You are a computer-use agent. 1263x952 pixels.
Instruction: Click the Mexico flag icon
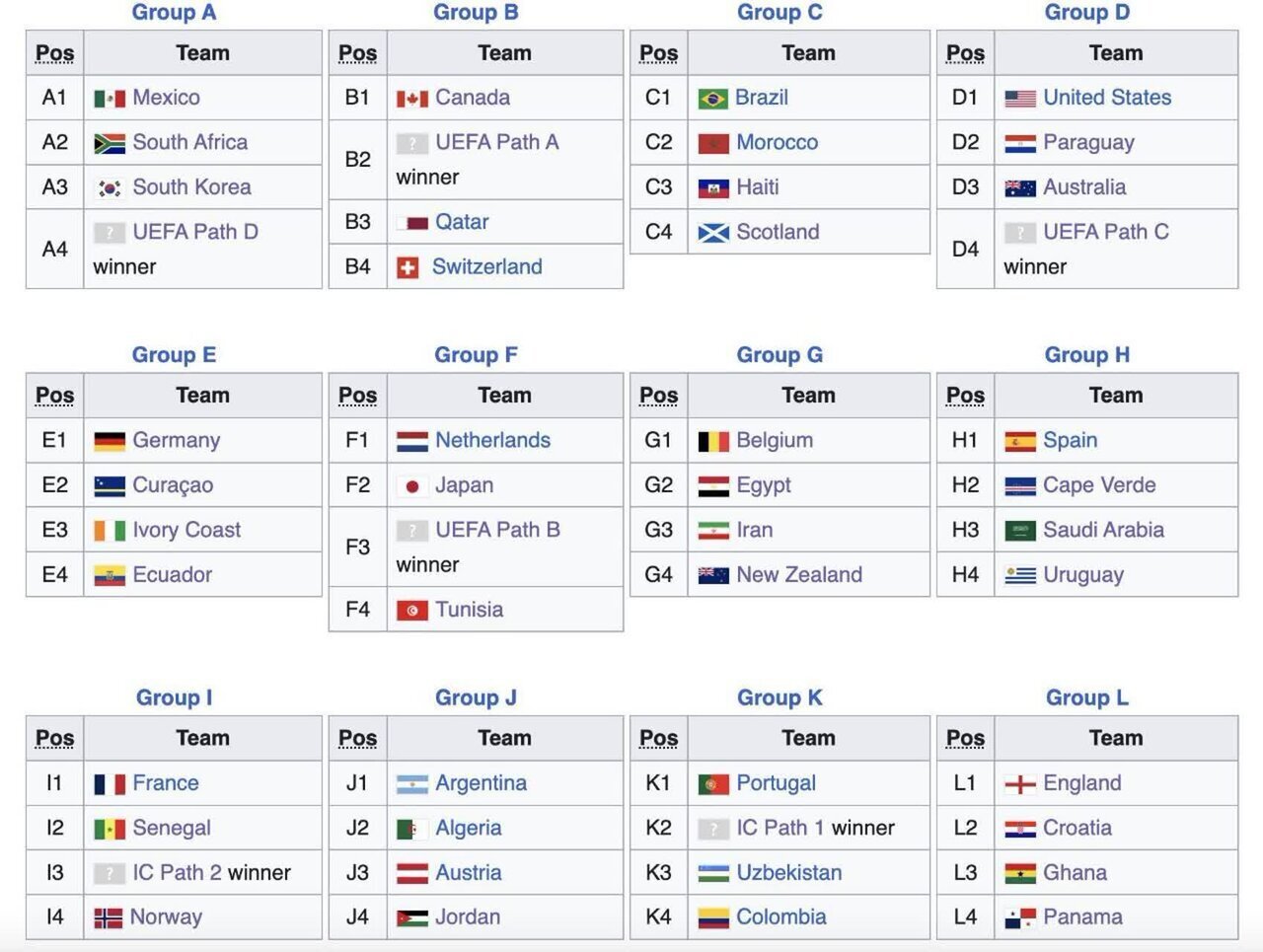pyautogui.click(x=109, y=99)
